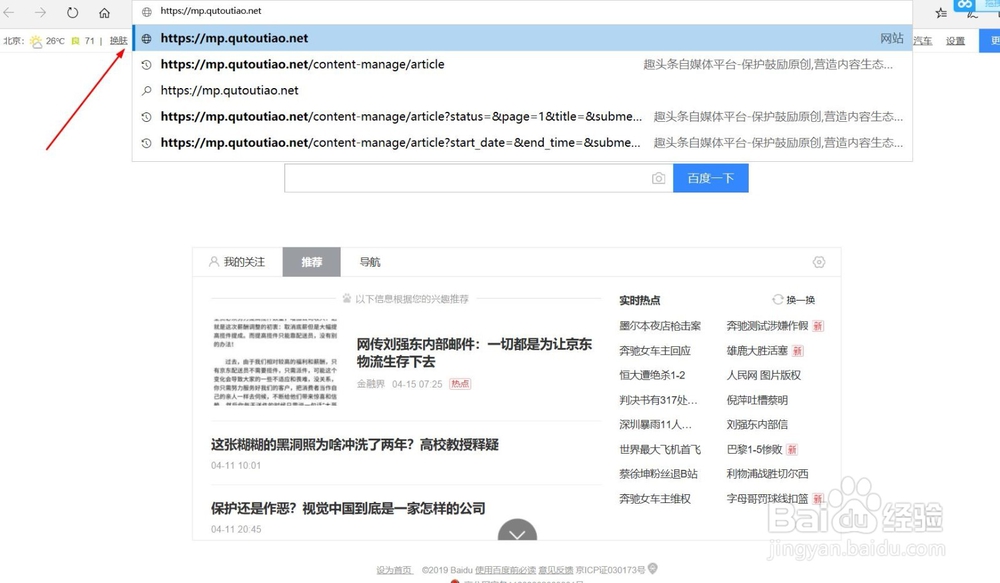The image size is (1000, 583).
Task: Refresh hot topics with 换一换
Action: (x=794, y=300)
